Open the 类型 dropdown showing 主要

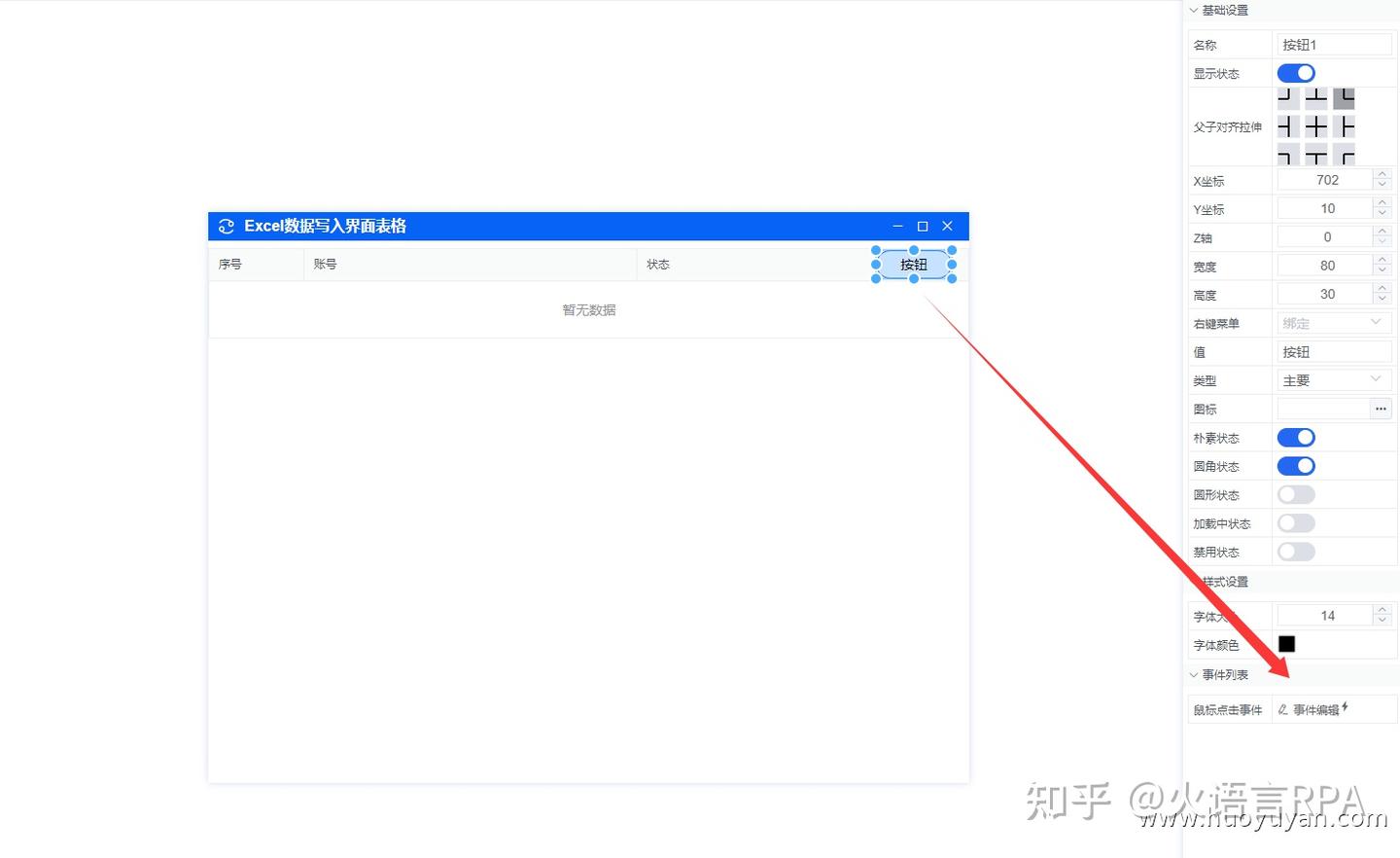pyautogui.click(x=1334, y=380)
